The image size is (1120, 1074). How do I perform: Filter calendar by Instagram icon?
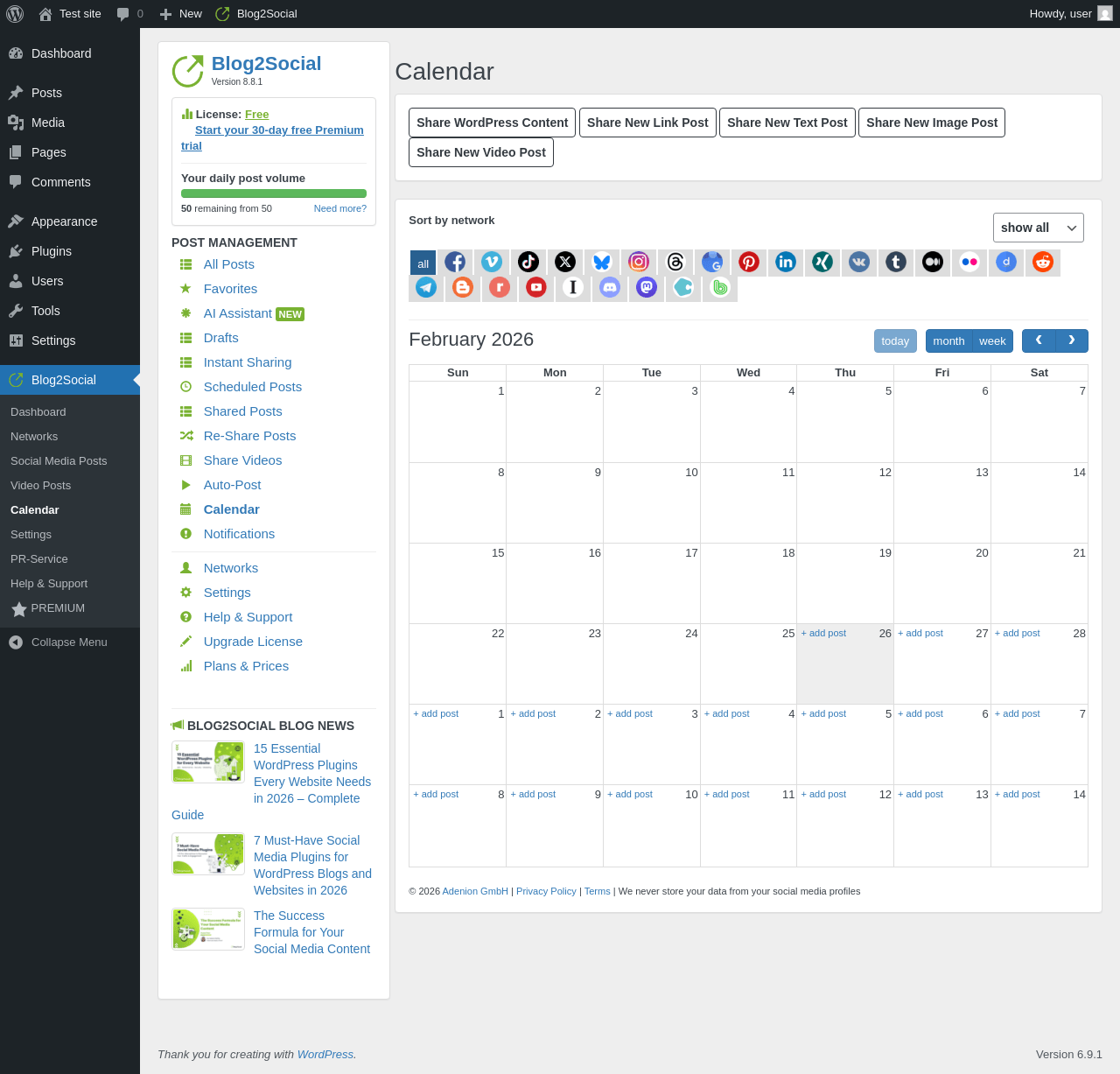coord(639,262)
